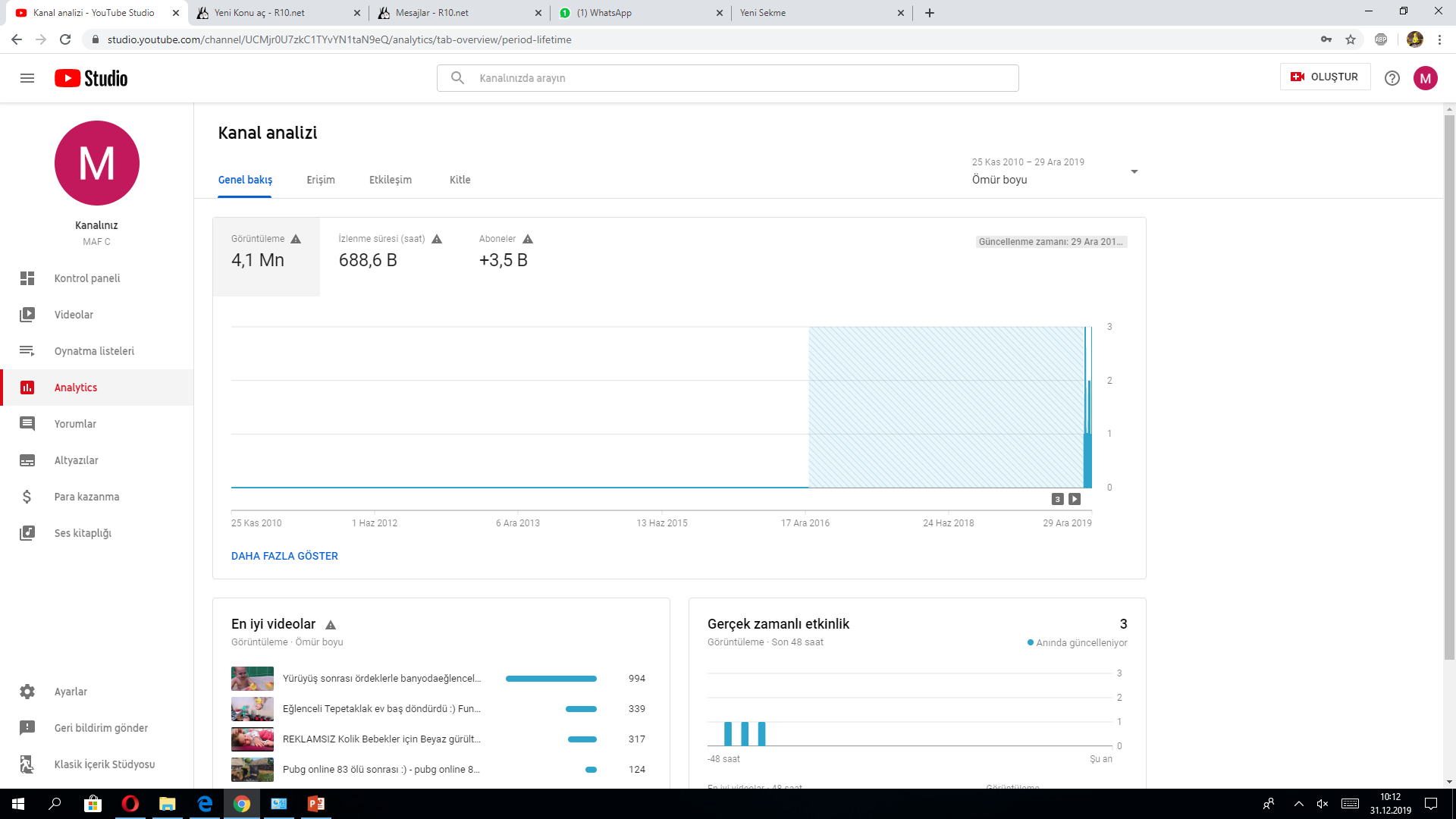This screenshot has height=819, width=1456.
Task: Click warning icon beside En iyi videolar
Action: tap(331, 625)
